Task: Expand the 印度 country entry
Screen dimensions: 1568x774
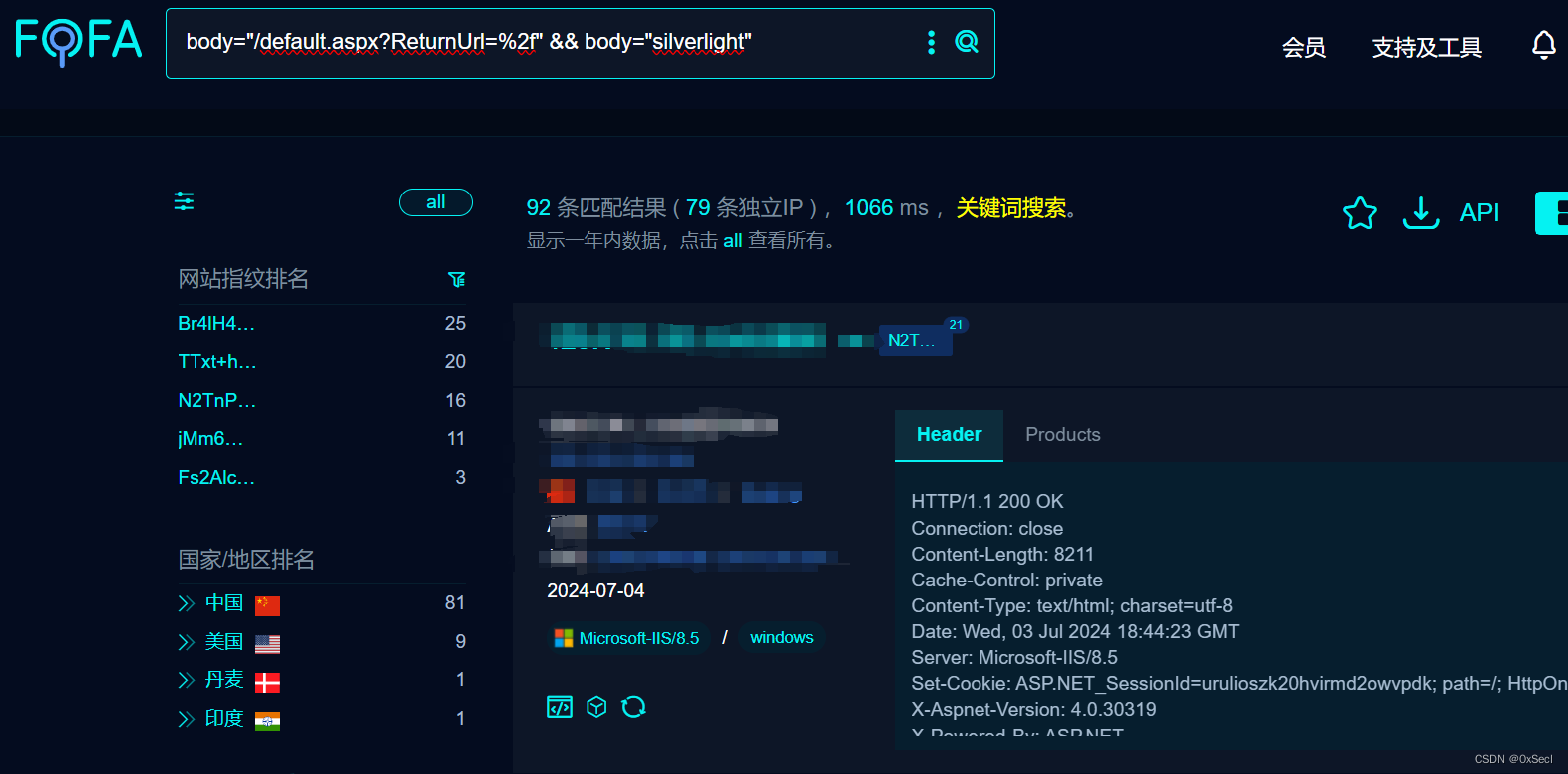Action: pyautogui.click(x=186, y=719)
